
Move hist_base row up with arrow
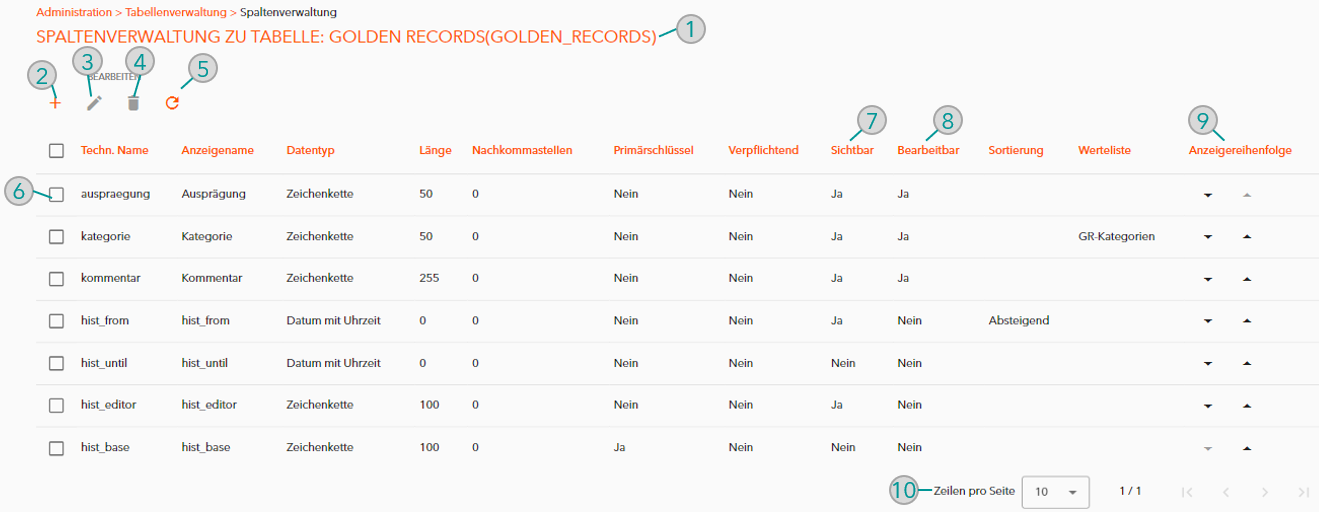[x=1246, y=448]
